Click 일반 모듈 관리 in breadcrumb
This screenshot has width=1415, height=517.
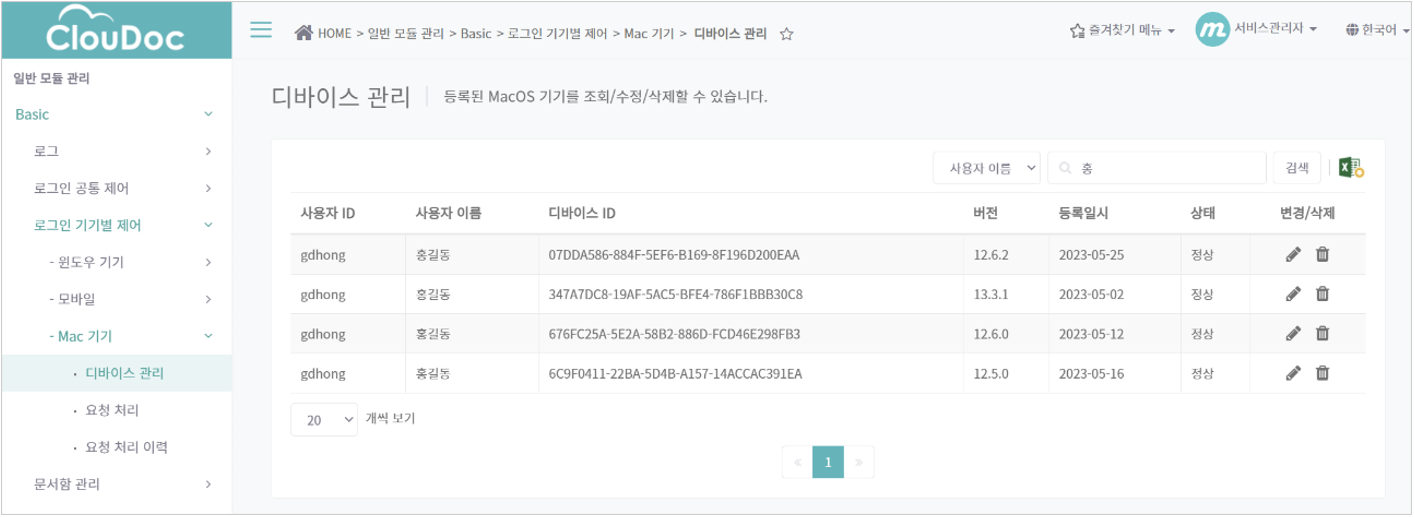(406, 34)
